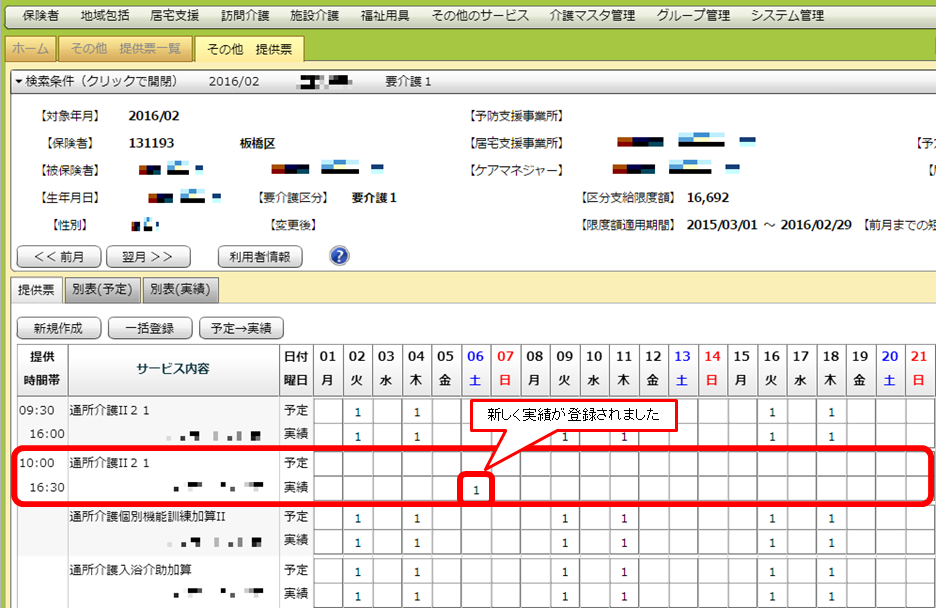Image resolution: width=936 pixels, height=608 pixels.
Task: Go to previous month with 前月 button
Action: pyautogui.click(x=58, y=257)
